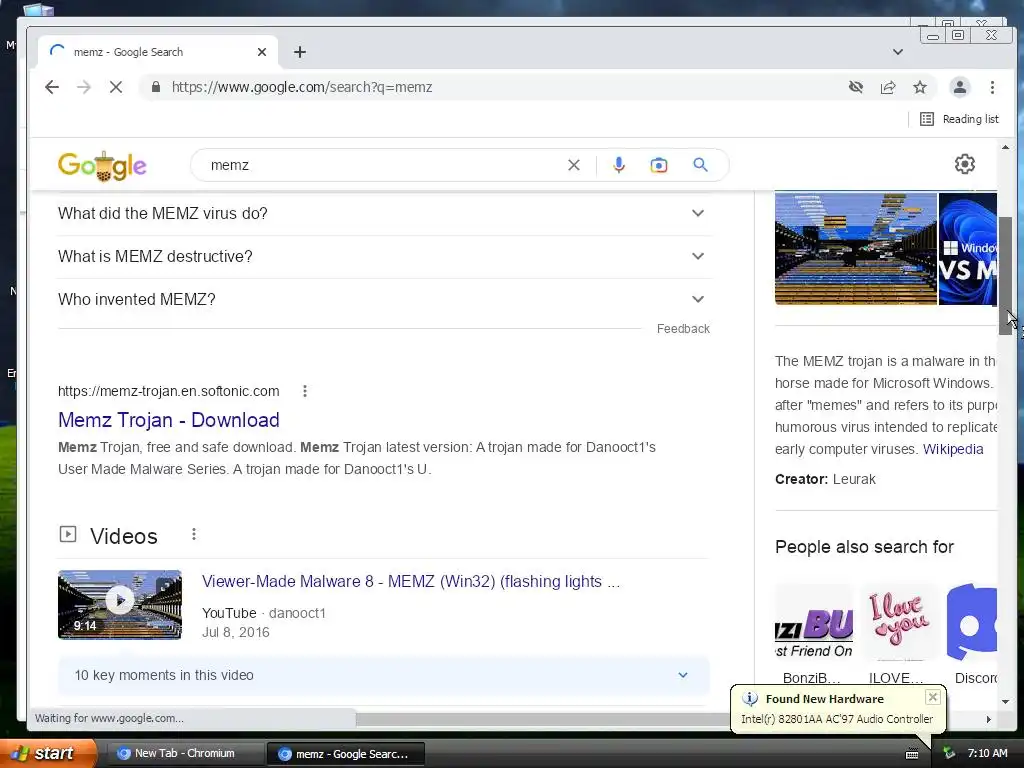Screen dimensions: 1024x768
Task: Click the memz-trojan.en.softonic.com URL
Action: click(x=168, y=391)
